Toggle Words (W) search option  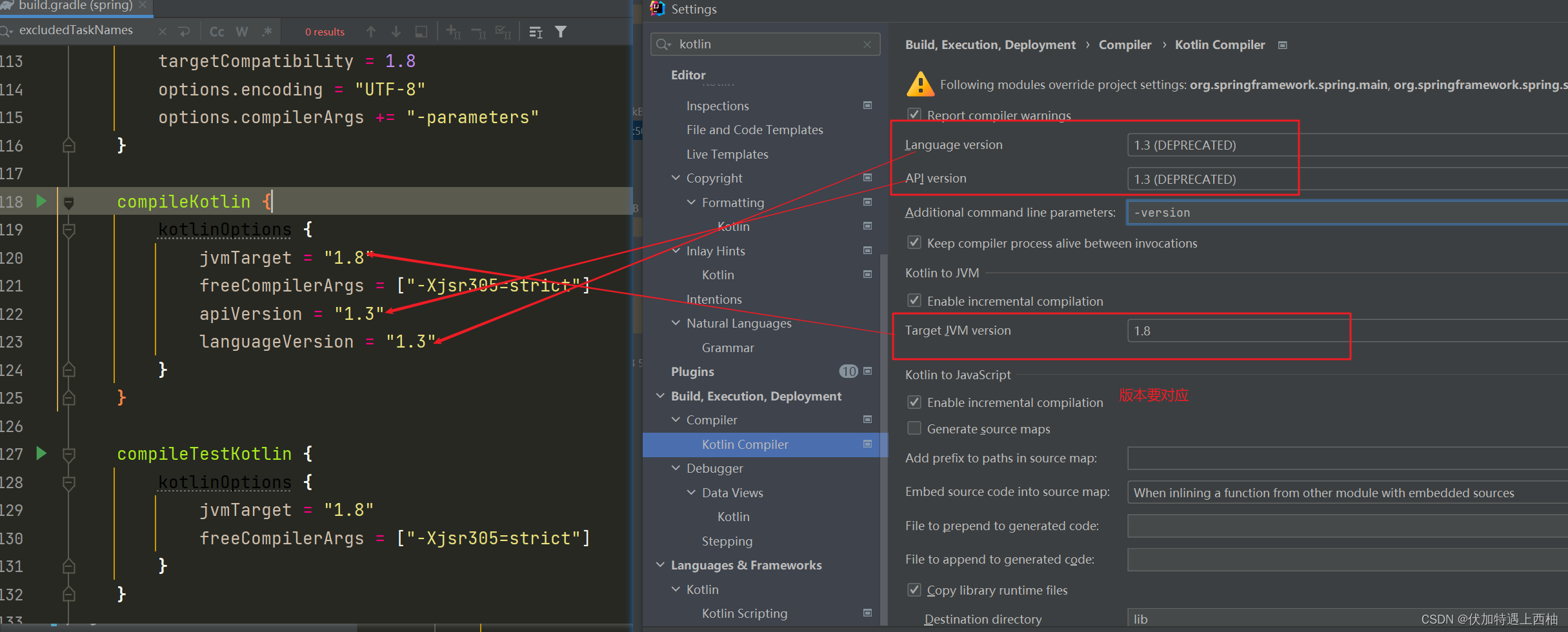(242, 32)
